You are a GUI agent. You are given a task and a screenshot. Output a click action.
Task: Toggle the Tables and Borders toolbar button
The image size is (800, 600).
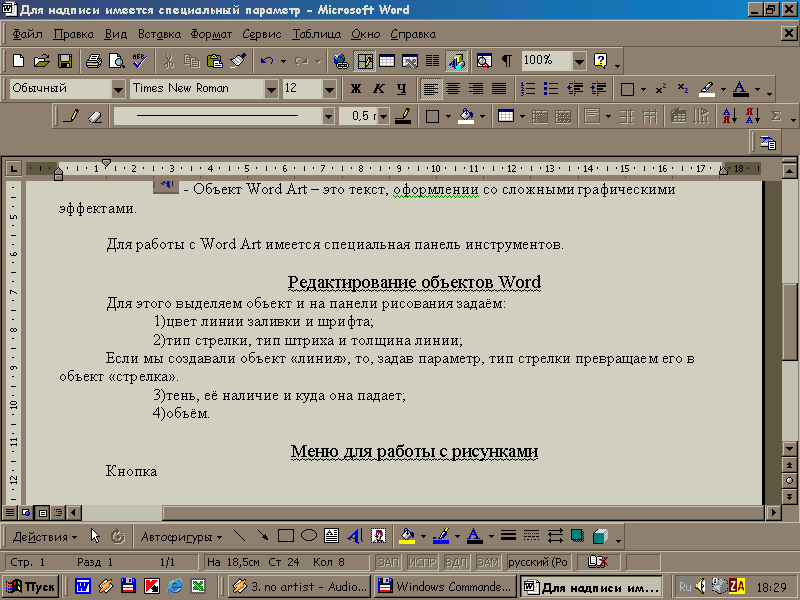[364, 61]
